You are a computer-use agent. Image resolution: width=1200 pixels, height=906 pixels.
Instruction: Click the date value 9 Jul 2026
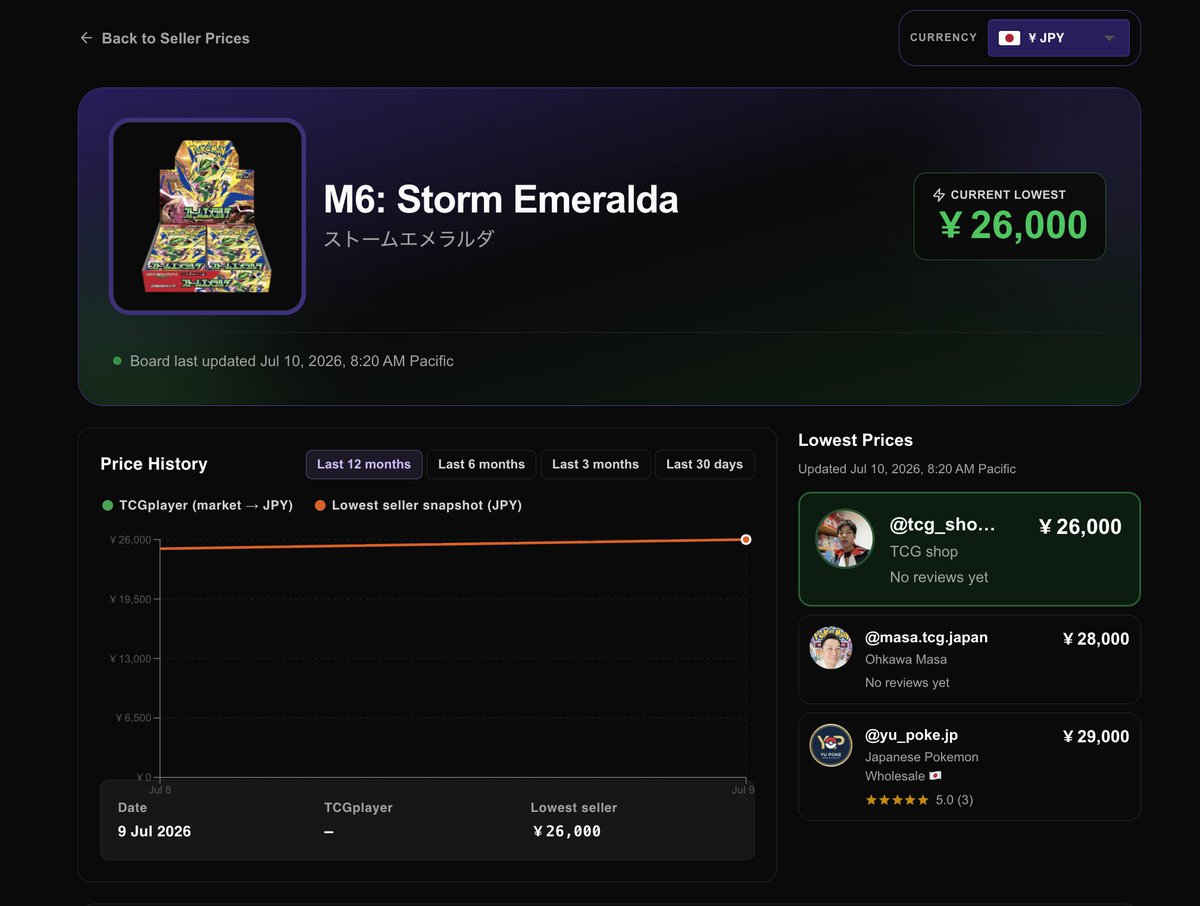coord(154,831)
